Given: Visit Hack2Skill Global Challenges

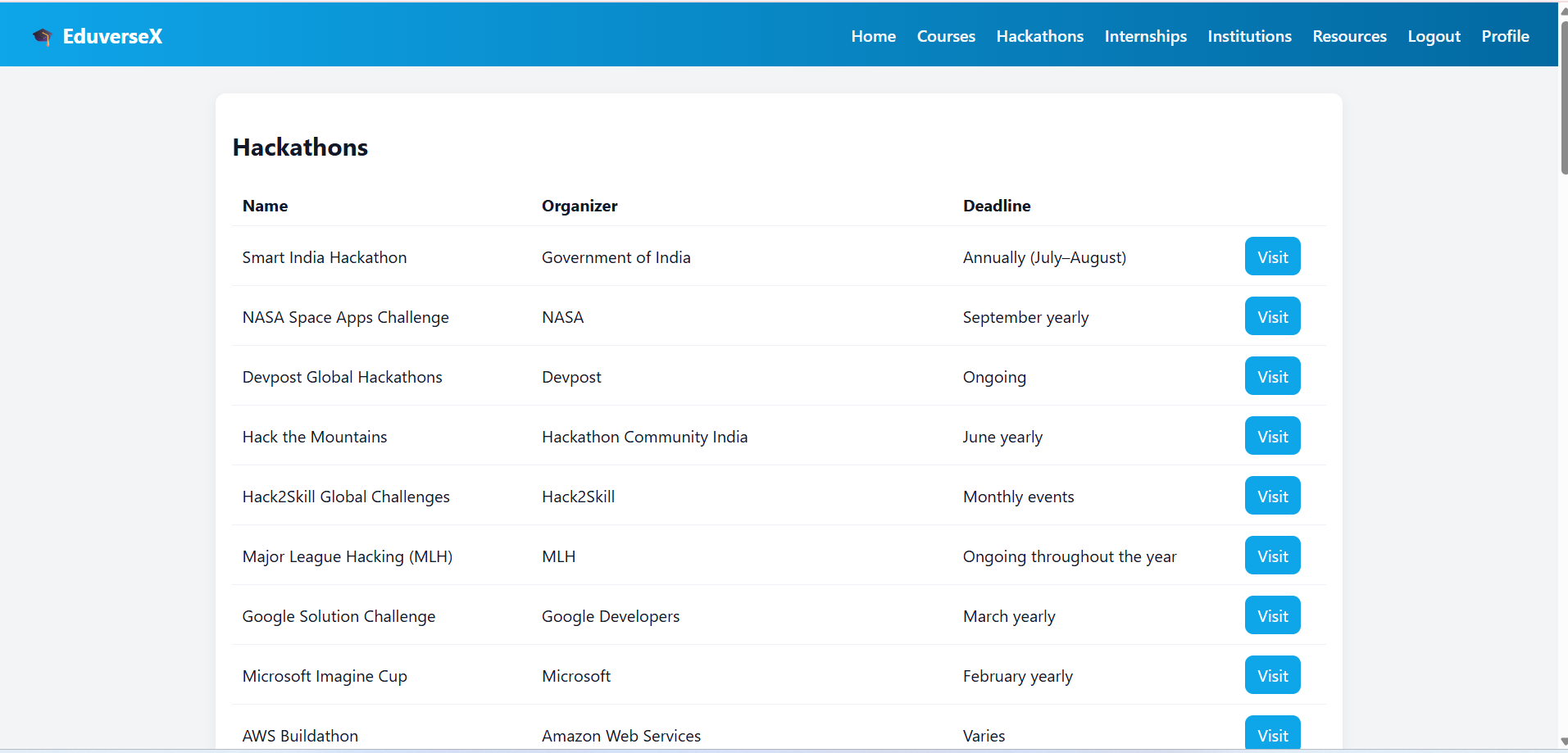Looking at the screenshot, I should pyautogui.click(x=1272, y=496).
